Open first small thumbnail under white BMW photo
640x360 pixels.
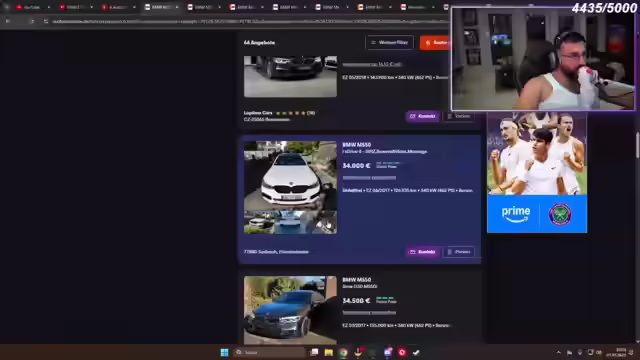click(x=259, y=222)
